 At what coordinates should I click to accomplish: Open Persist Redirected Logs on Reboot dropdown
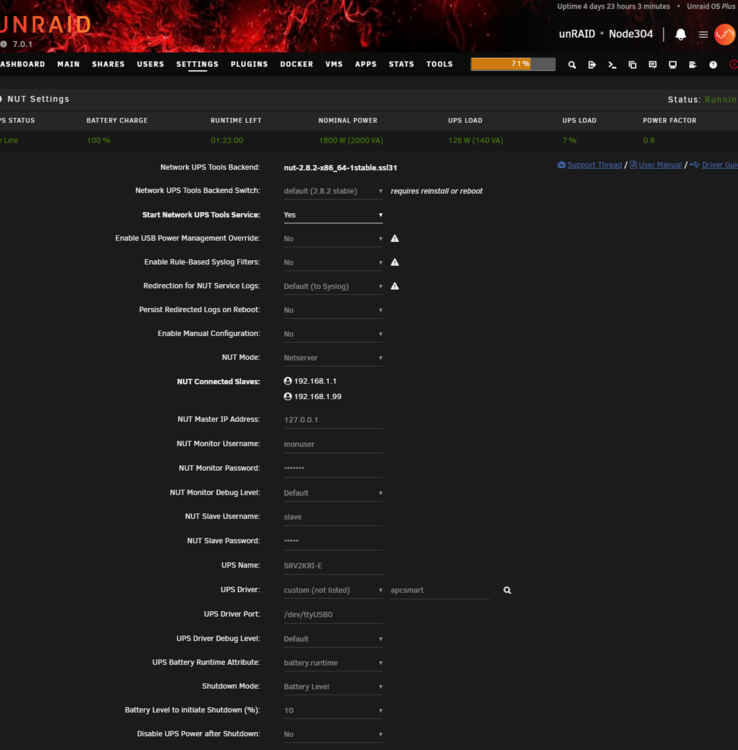pyautogui.click(x=333, y=310)
